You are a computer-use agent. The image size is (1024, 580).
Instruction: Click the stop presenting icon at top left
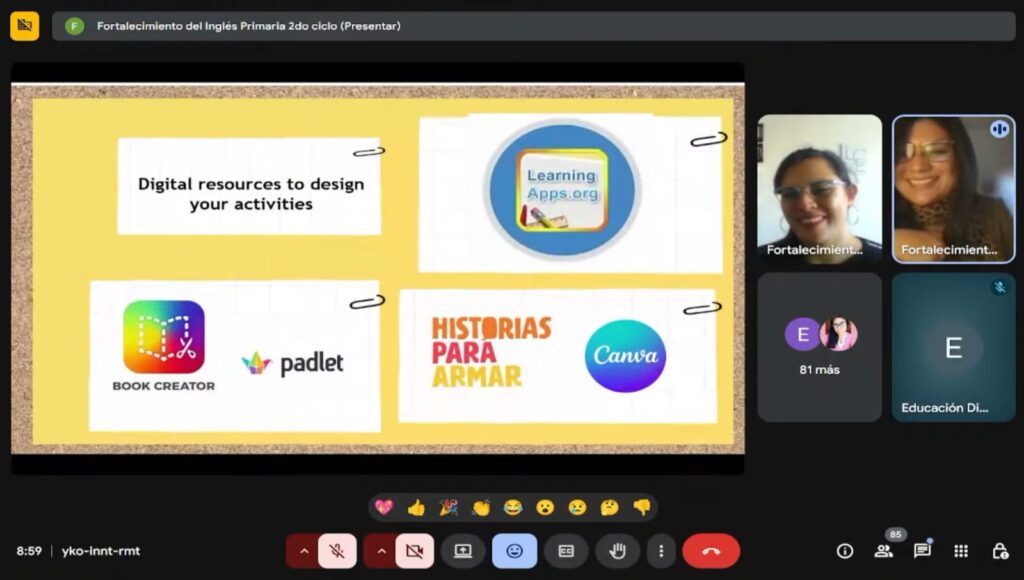pyautogui.click(x=25, y=26)
